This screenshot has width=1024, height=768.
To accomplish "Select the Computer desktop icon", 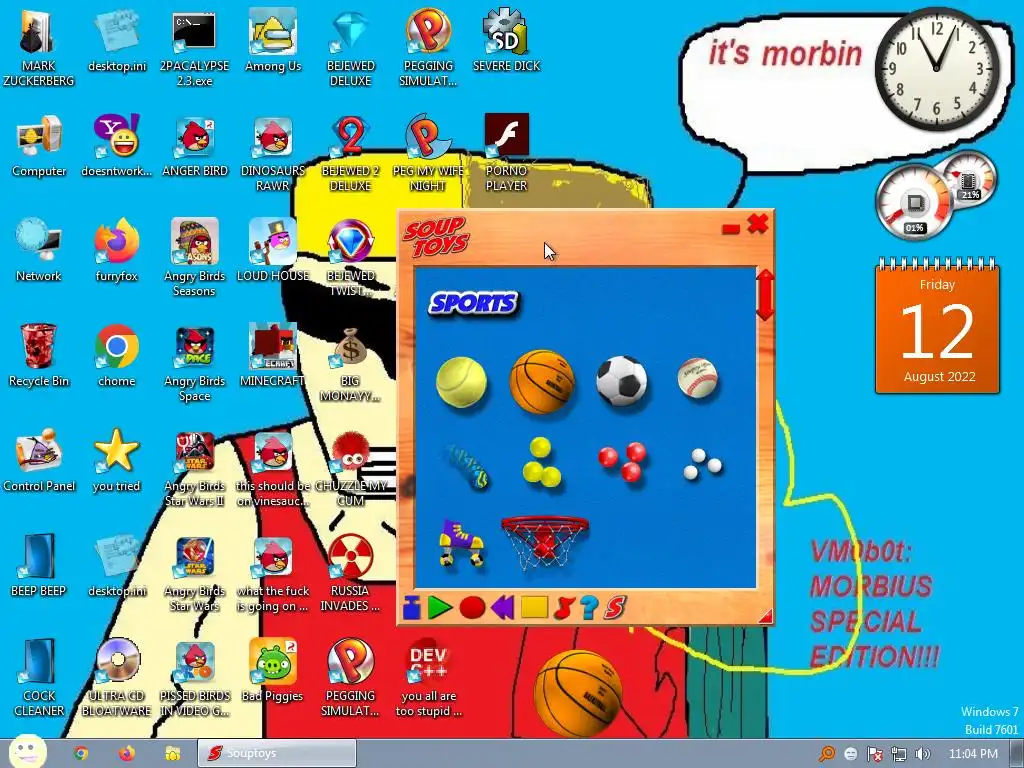I will tap(39, 146).
